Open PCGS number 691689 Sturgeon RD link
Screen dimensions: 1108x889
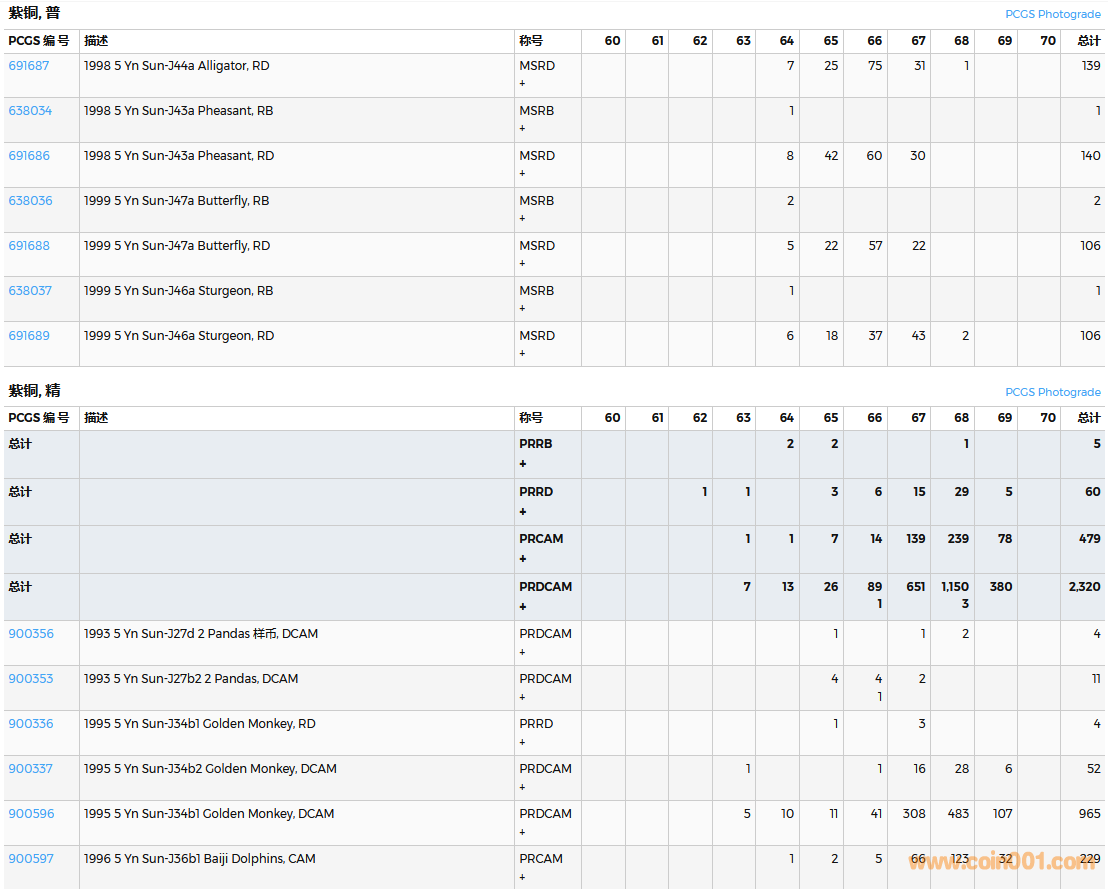pos(29,336)
